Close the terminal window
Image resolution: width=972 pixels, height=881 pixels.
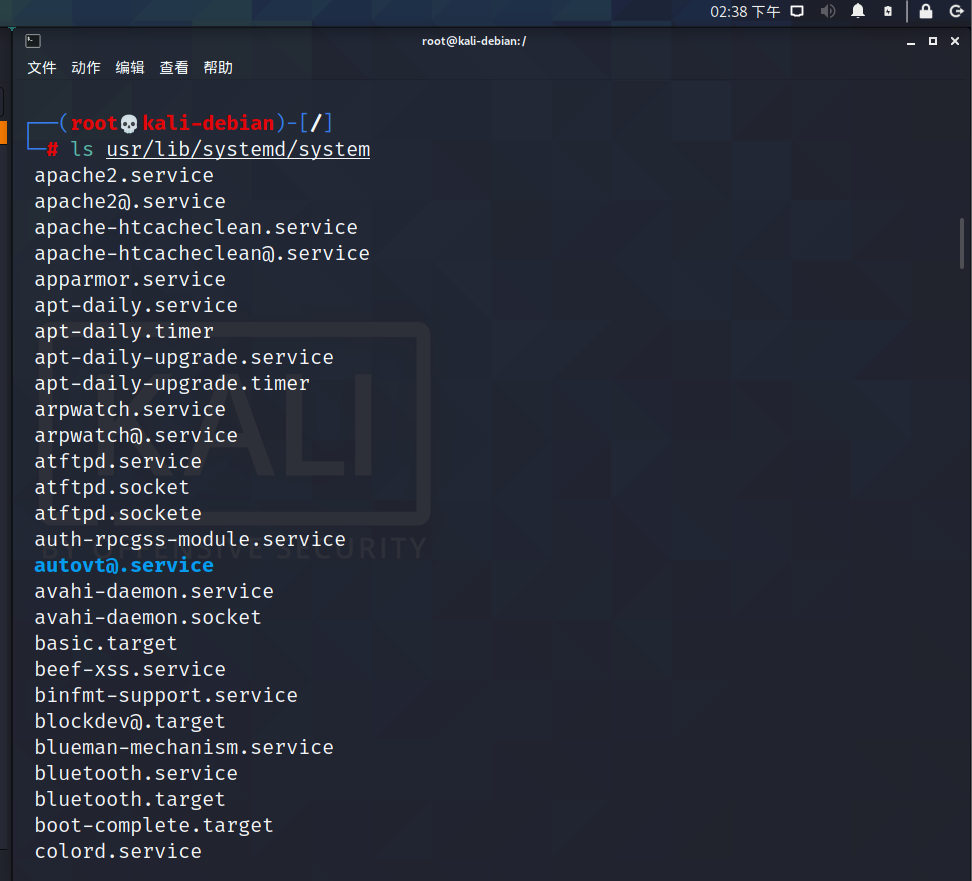coord(955,41)
